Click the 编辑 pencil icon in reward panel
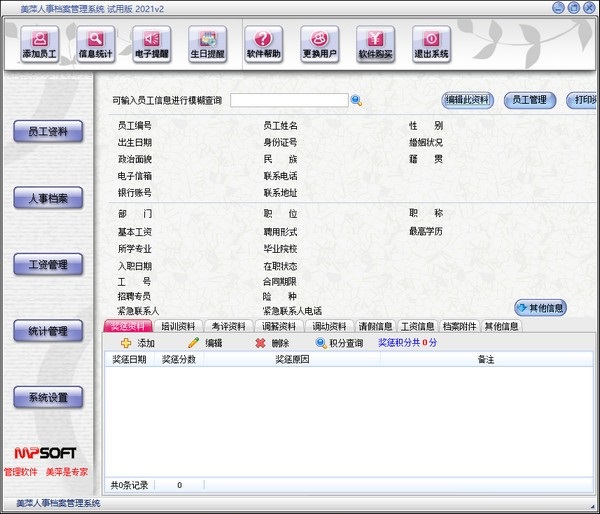 pyautogui.click(x=194, y=343)
